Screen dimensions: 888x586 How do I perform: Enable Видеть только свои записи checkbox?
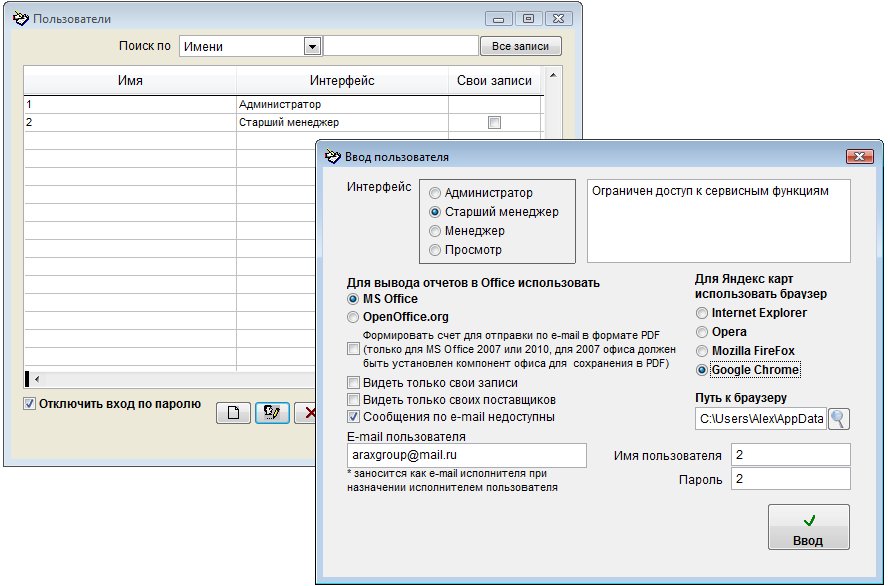coord(353,383)
